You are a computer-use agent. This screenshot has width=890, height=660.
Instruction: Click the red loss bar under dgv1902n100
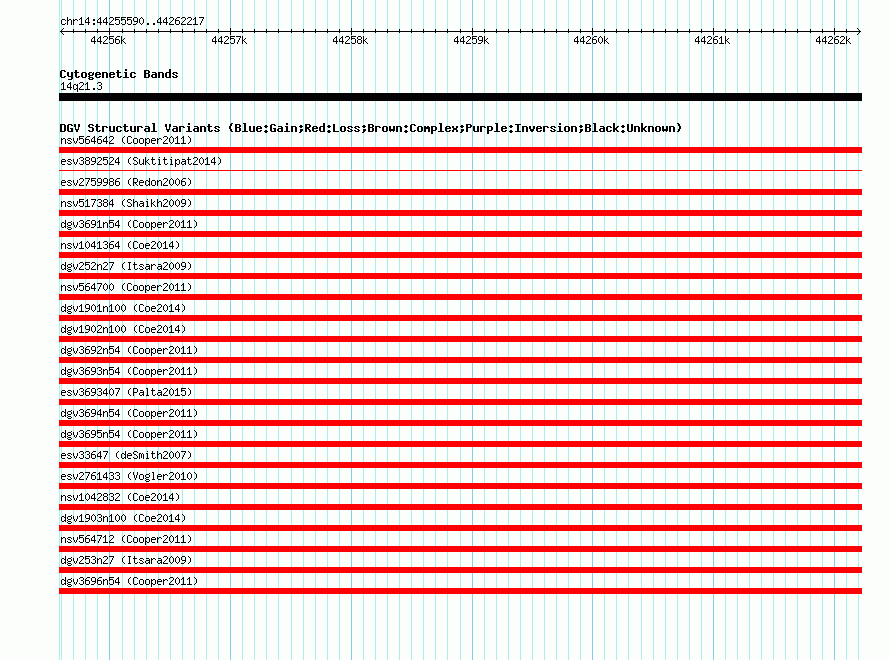[460, 339]
